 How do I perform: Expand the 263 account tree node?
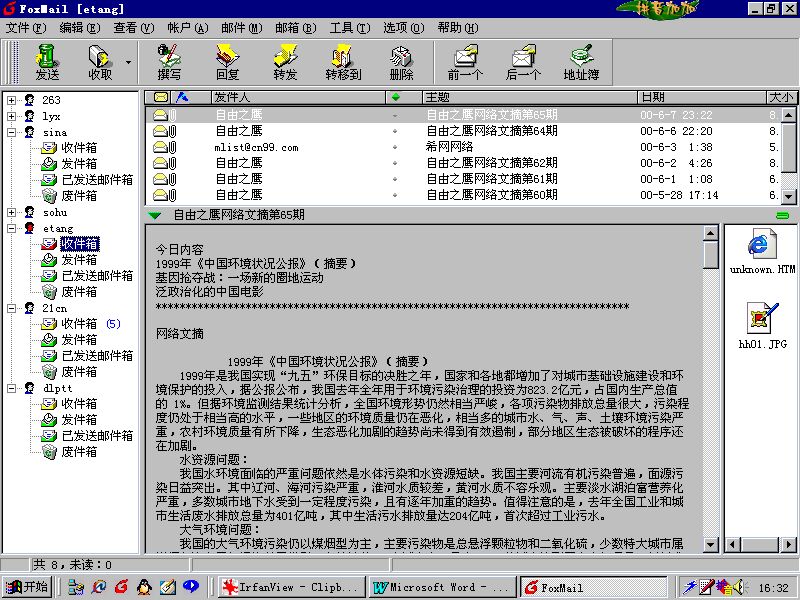click(x=12, y=100)
